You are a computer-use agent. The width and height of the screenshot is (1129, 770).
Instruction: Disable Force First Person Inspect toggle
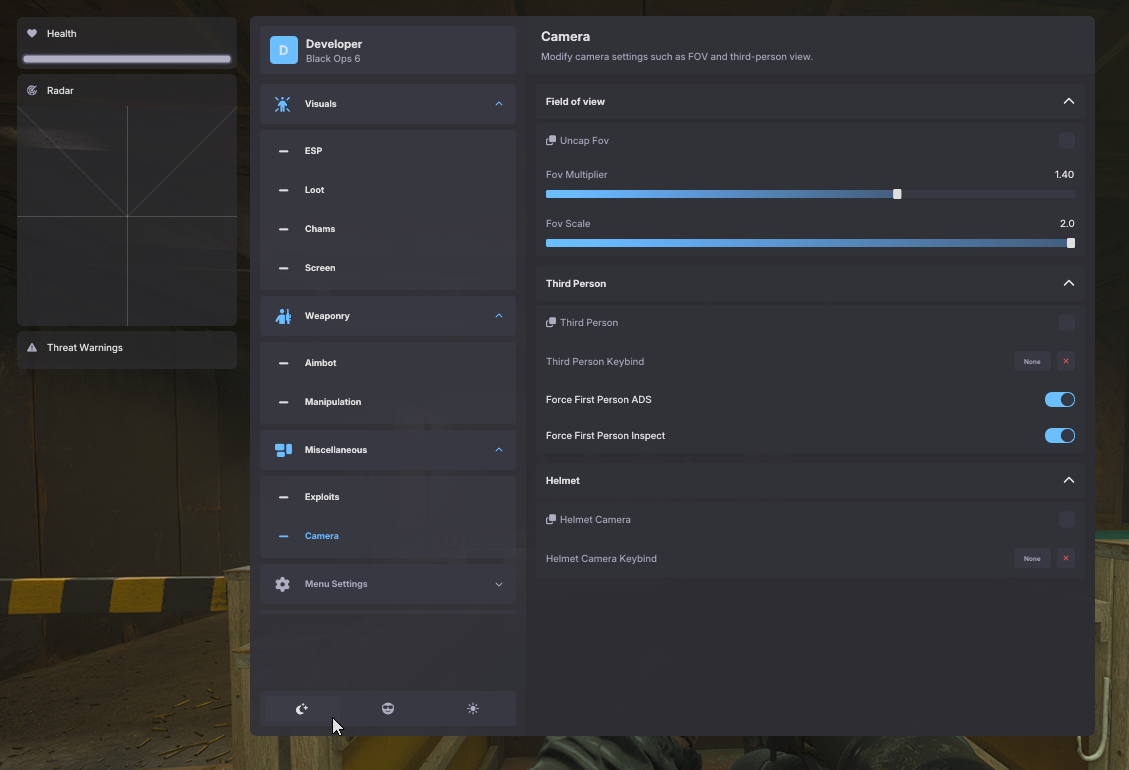tap(1059, 436)
